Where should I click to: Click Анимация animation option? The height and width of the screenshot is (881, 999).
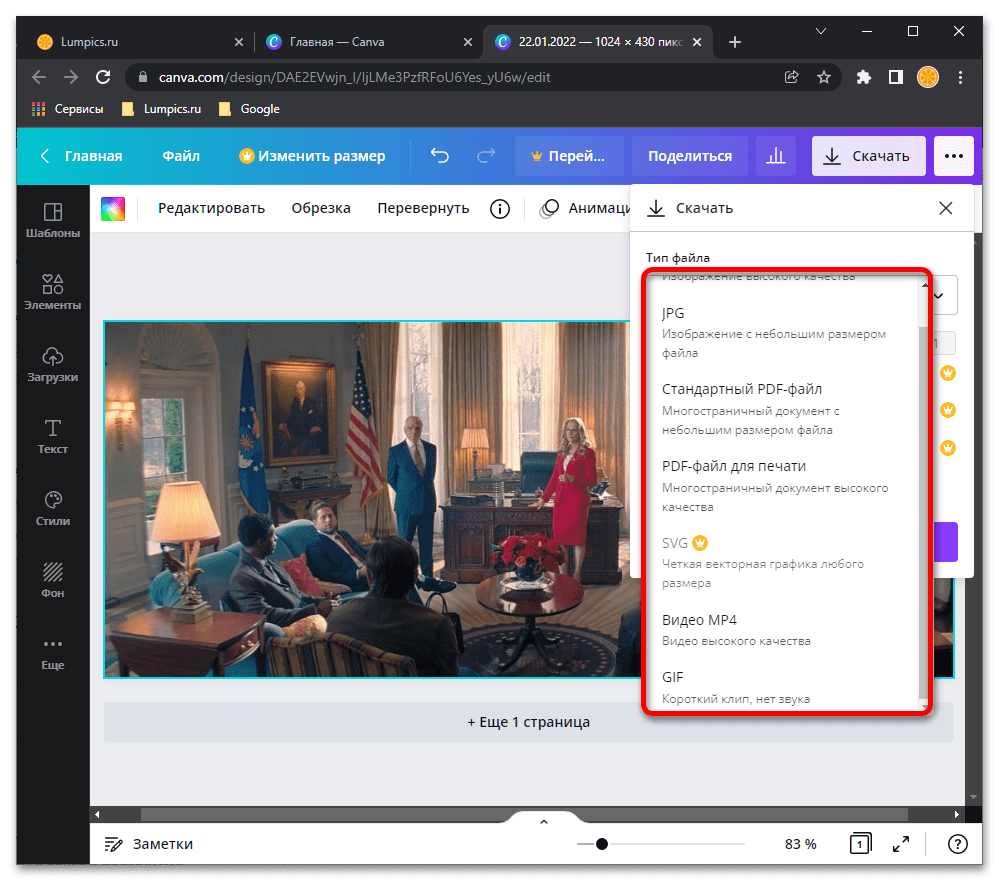click(x=584, y=208)
